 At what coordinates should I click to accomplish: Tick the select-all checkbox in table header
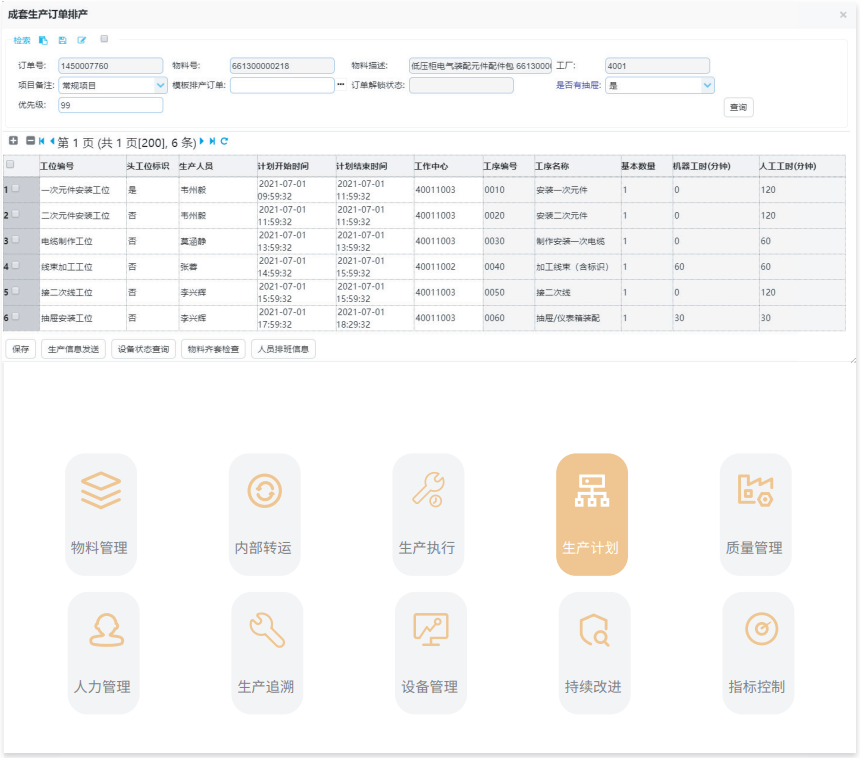[10, 164]
